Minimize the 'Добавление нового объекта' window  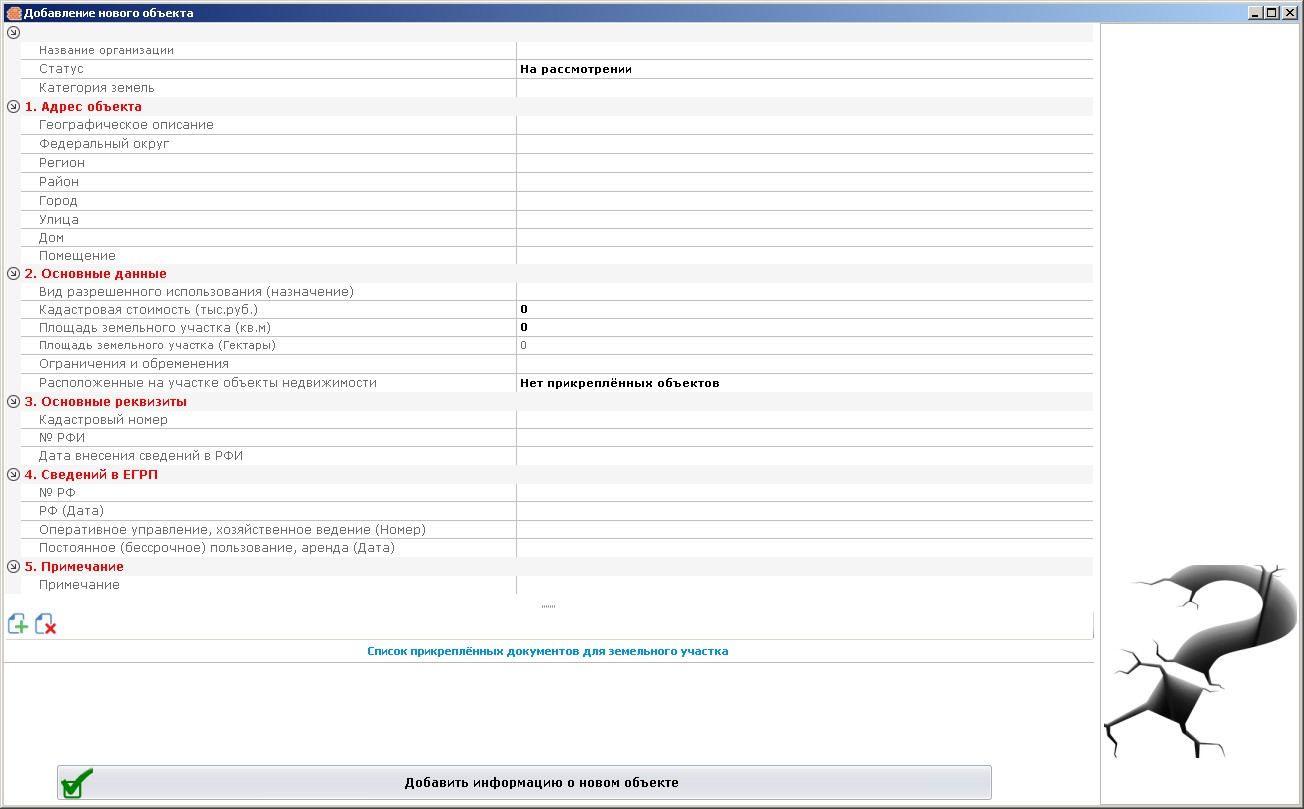[x=1255, y=13]
